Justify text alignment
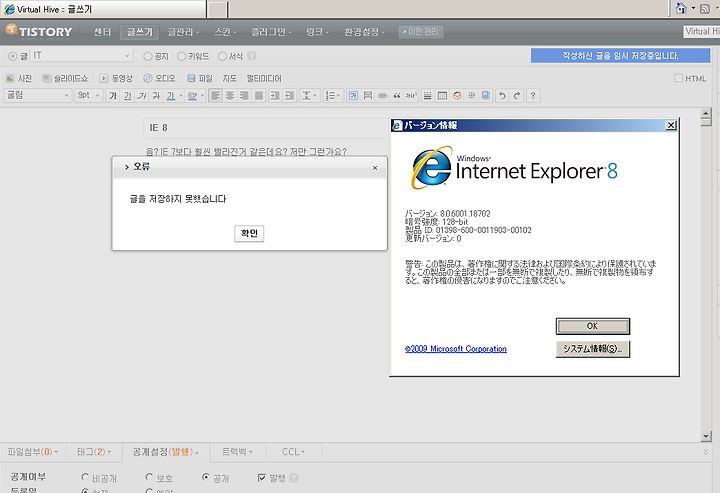720x493 pixels. tap(259, 95)
